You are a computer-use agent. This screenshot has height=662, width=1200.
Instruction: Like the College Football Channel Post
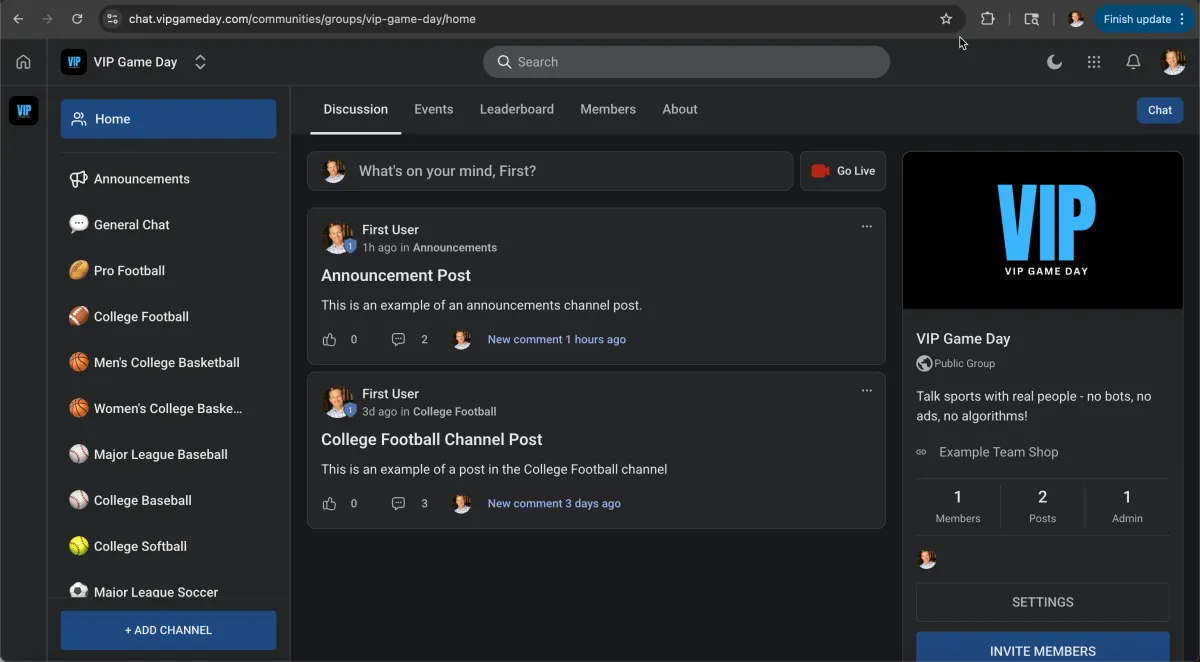[329, 504]
